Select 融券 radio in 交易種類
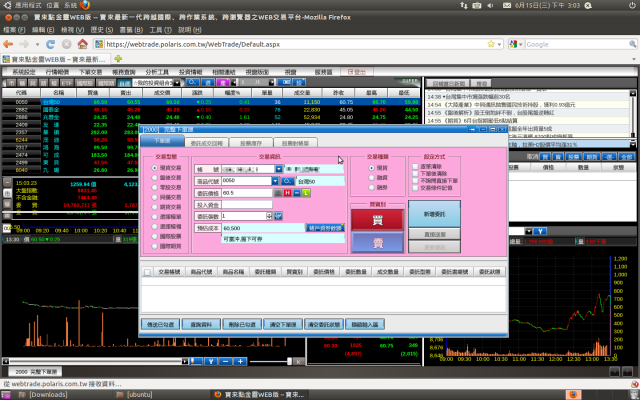Viewport: 640px width, 400px height. point(371,187)
